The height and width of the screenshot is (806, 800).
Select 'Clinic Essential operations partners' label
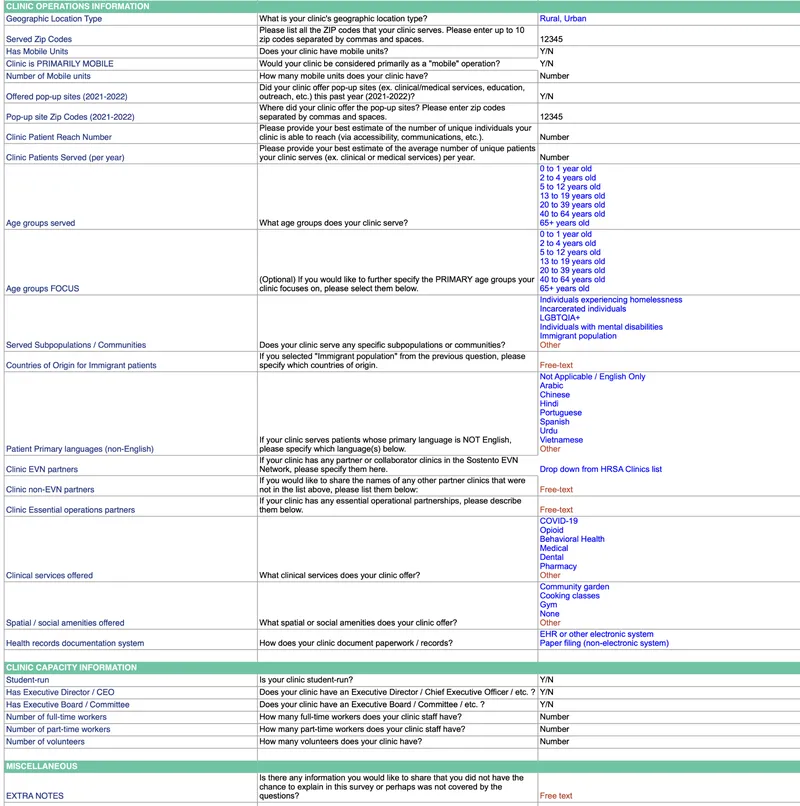[x=70, y=510]
